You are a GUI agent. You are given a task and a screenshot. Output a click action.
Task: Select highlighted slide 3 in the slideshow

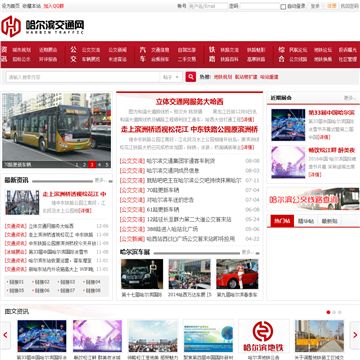point(92,164)
